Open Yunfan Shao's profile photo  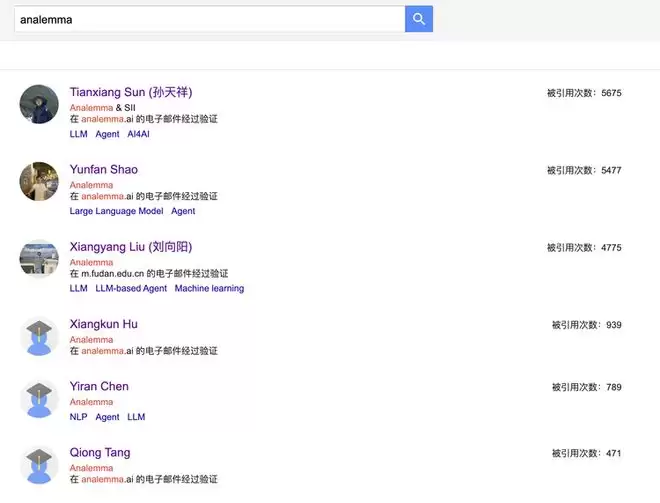[39, 181]
